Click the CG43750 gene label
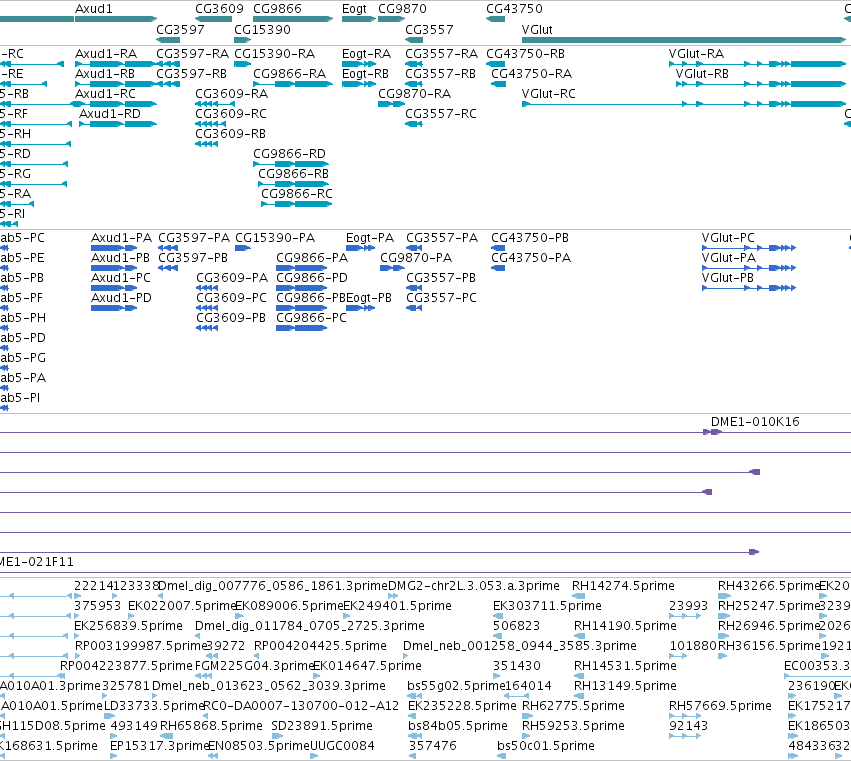 [x=514, y=9]
